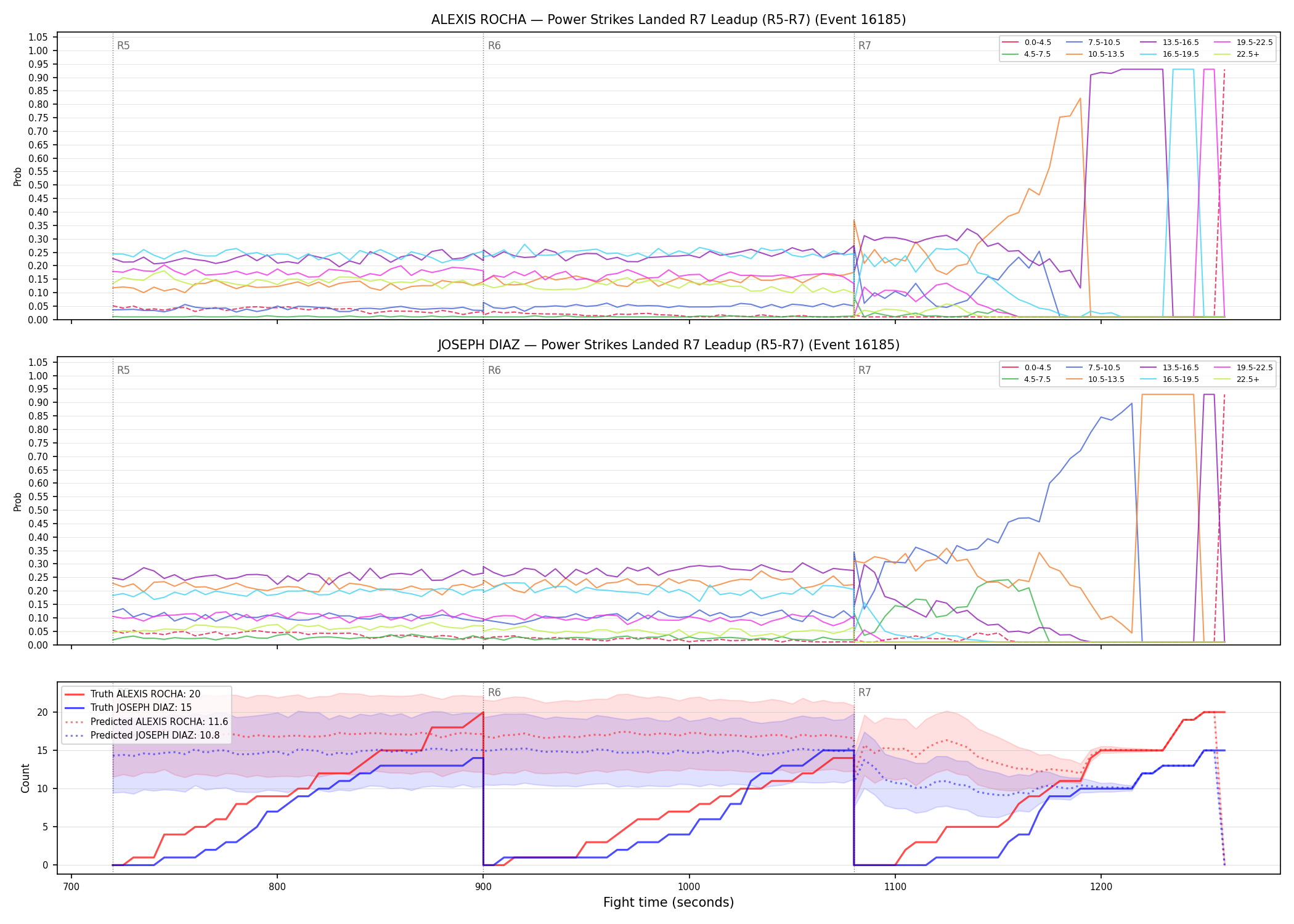
Task: Click the R7 round marker in Count chart
Action: point(865,692)
